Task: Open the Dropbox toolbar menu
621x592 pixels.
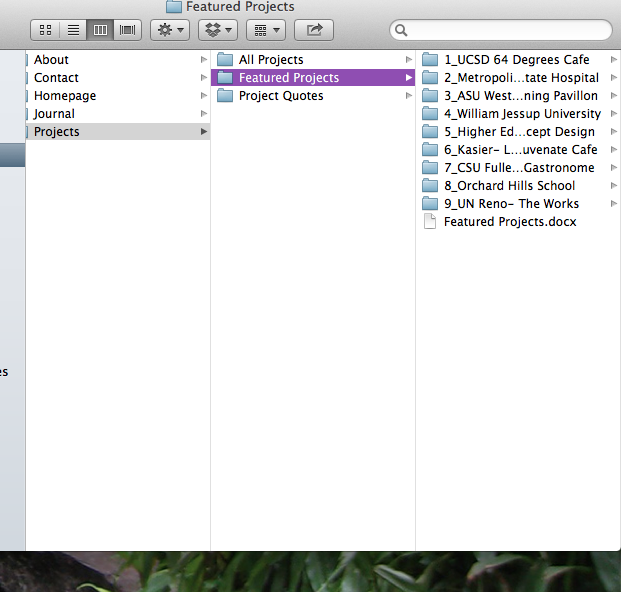Action: click(217, 30)
